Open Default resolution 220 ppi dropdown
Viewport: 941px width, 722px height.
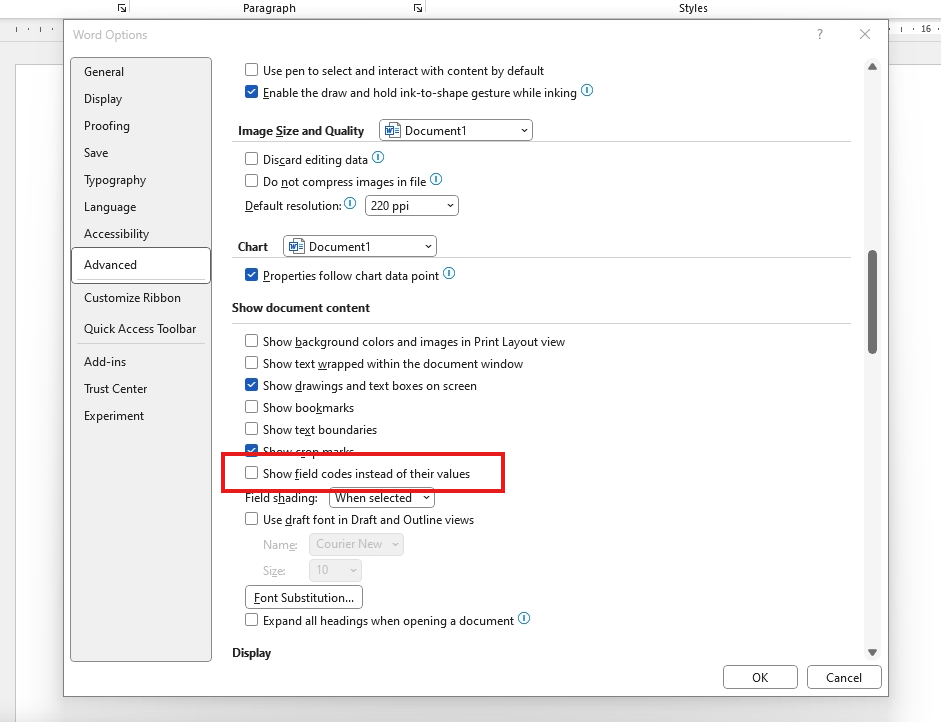412,206
